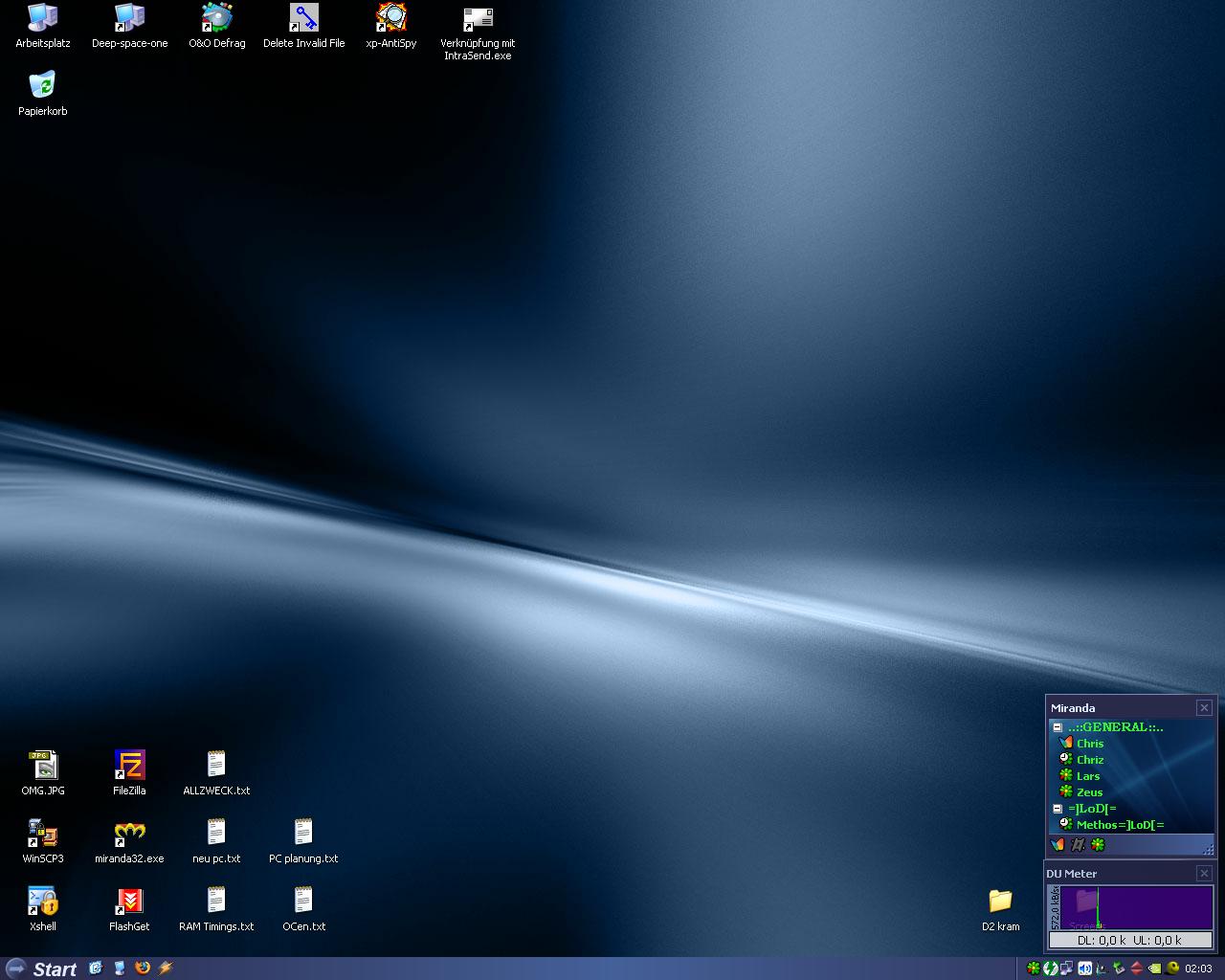The height and width of the screenshot is (980, 1225).
Task: Click the FlashGet desktop icon
Action: point(129,902)
